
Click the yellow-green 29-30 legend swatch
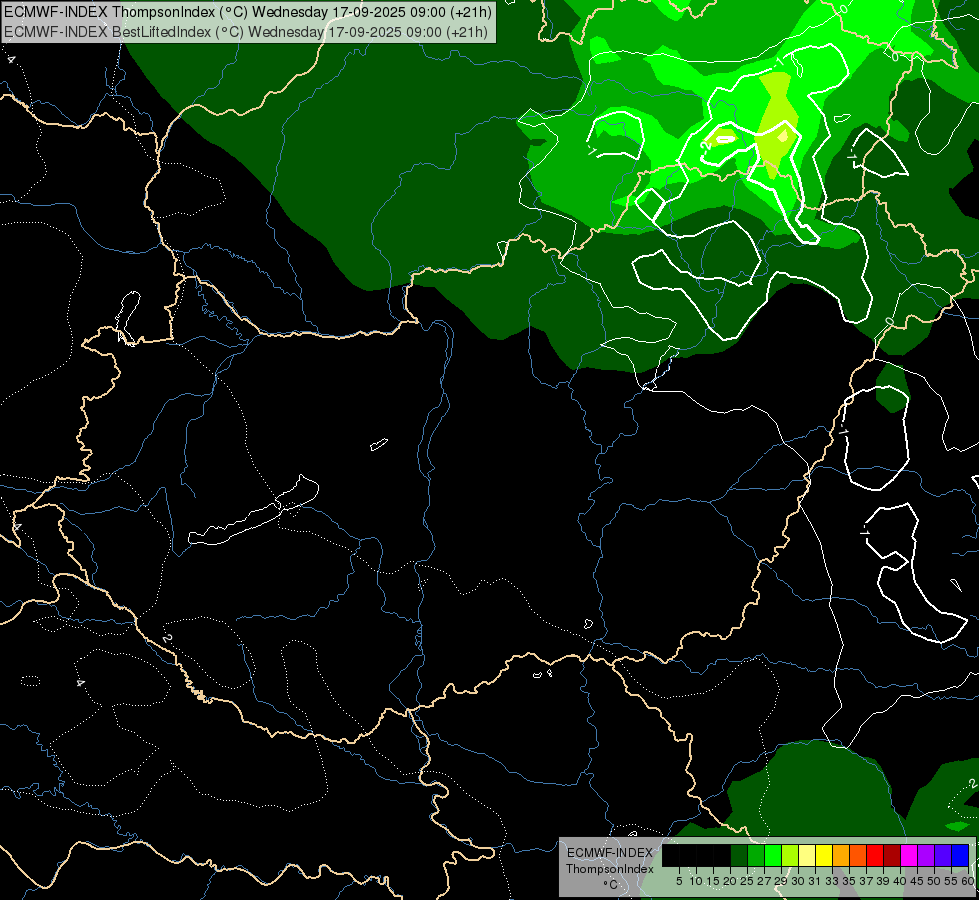(x=790, y=855)
